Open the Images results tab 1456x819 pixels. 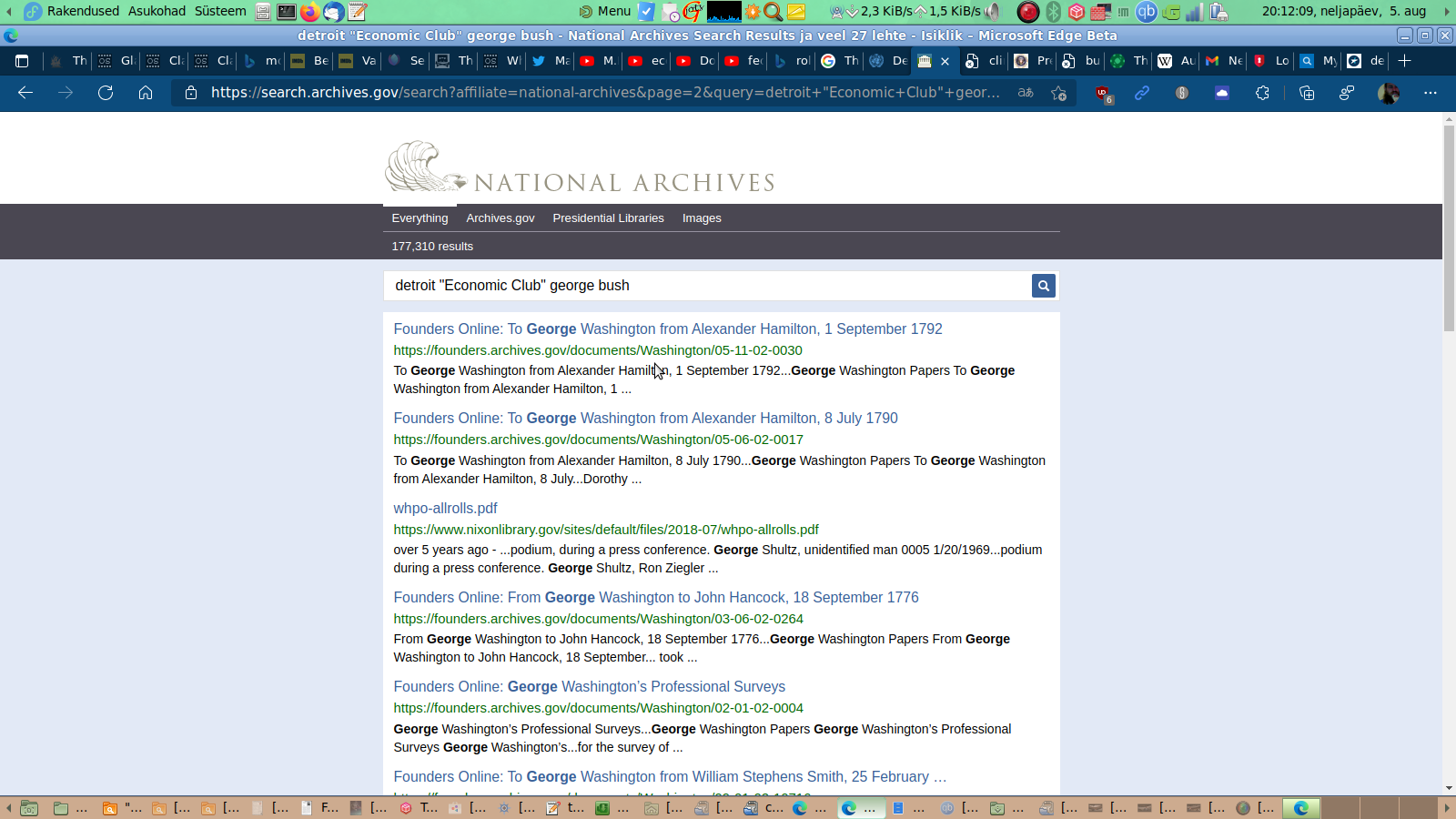[702, 218]
